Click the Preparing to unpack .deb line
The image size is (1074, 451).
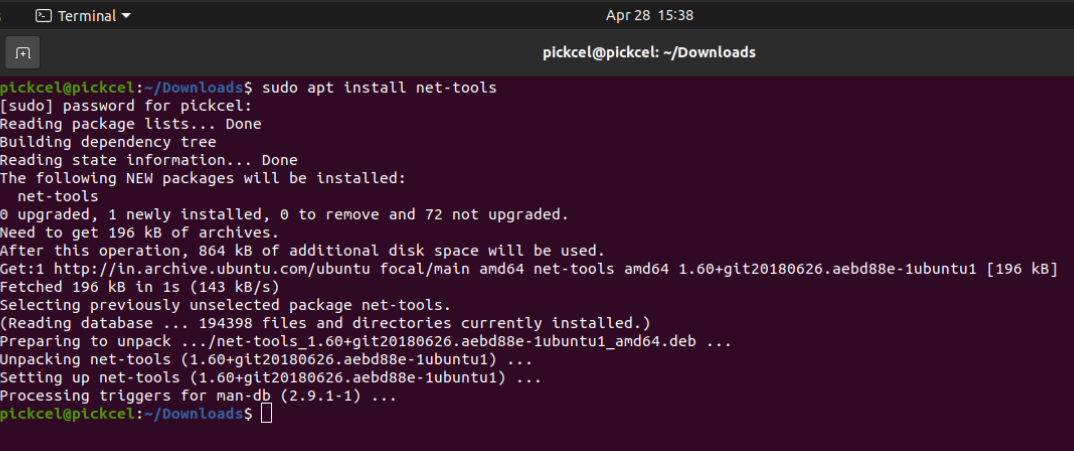[366, 341]
